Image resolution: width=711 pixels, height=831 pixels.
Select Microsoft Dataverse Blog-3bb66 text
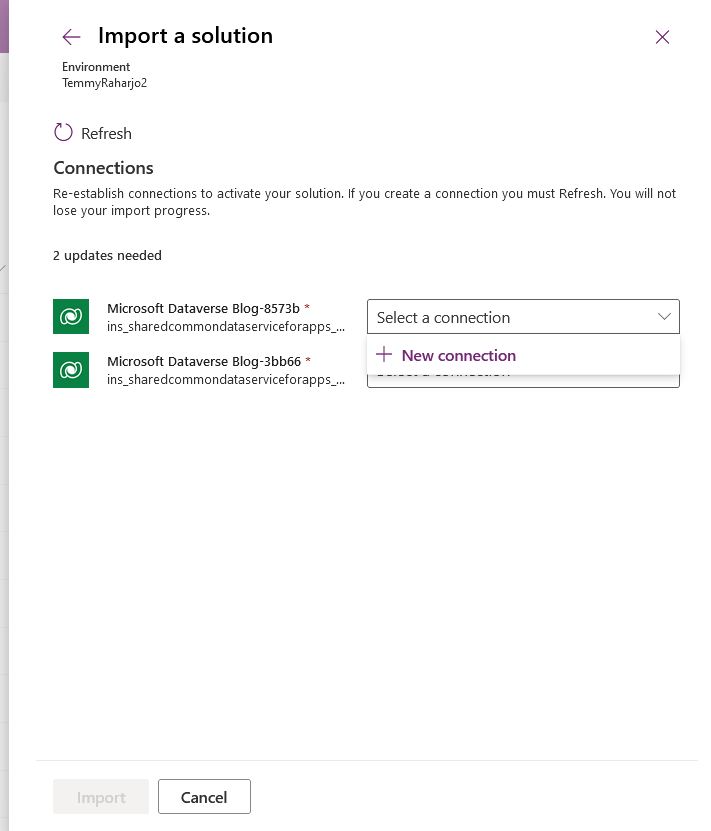click(x=204, y=361)
